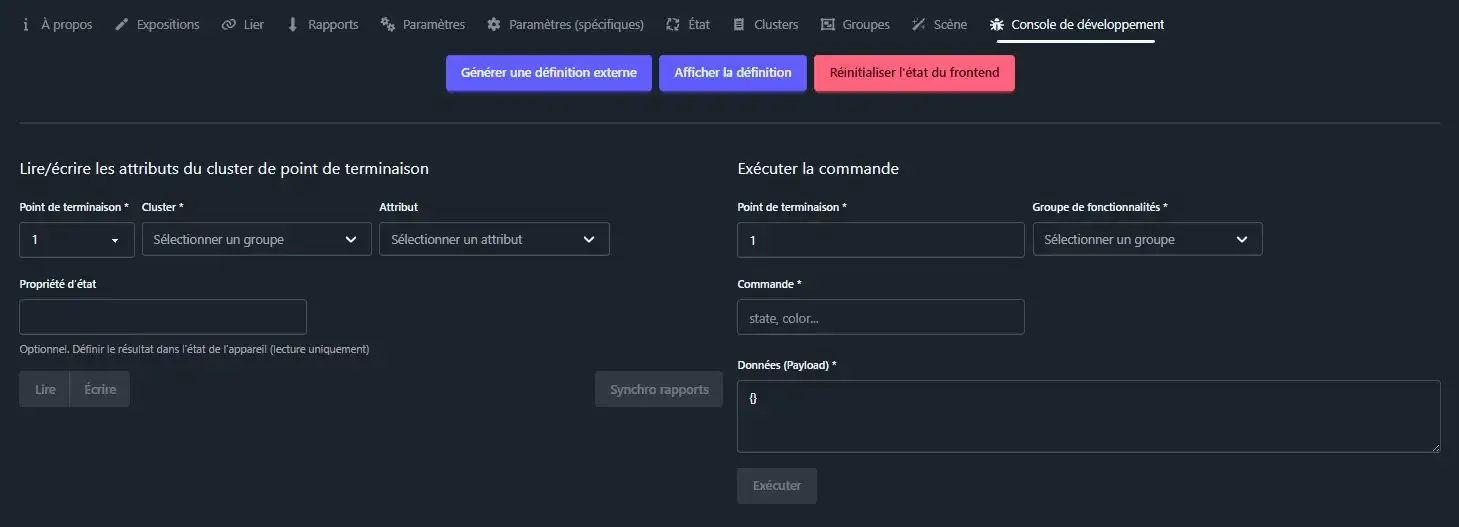Click the gears icon for Paramètres
1459x527 pixels.
[x=388, y=25]
